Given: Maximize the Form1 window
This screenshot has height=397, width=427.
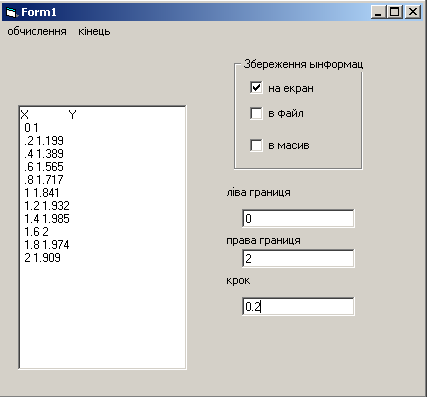Looking at the screenshot, I should pyautogui.click(x=395, y=12).
